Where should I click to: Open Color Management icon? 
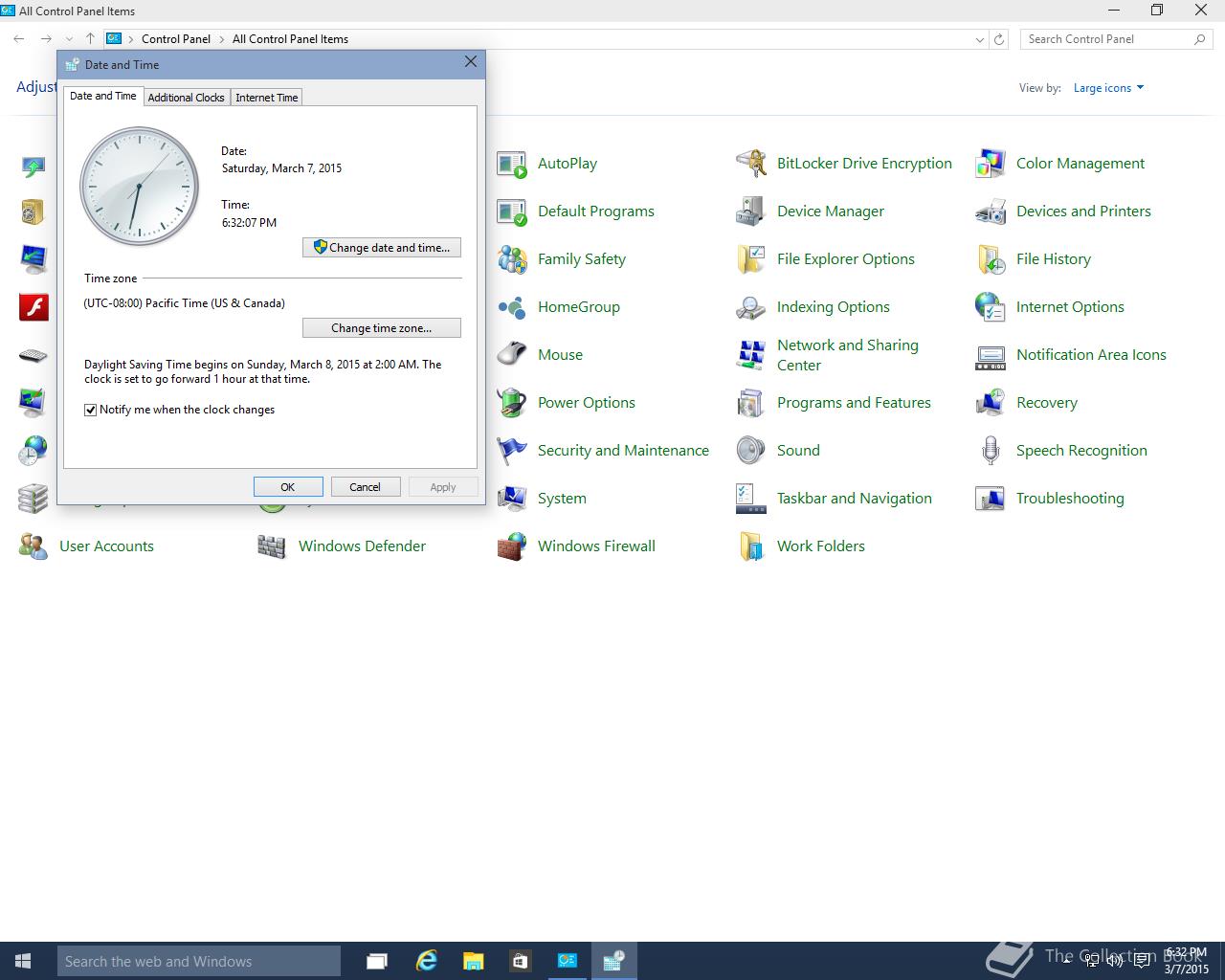coord(991,164)
